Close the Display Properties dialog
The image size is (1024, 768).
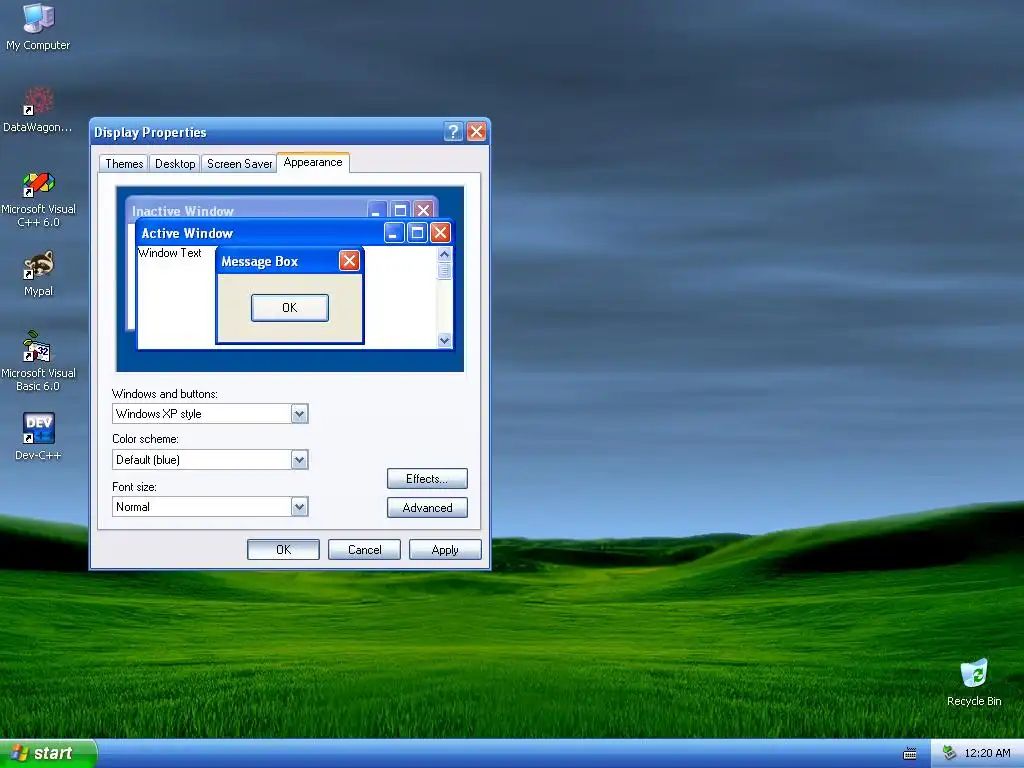point(477,132)
